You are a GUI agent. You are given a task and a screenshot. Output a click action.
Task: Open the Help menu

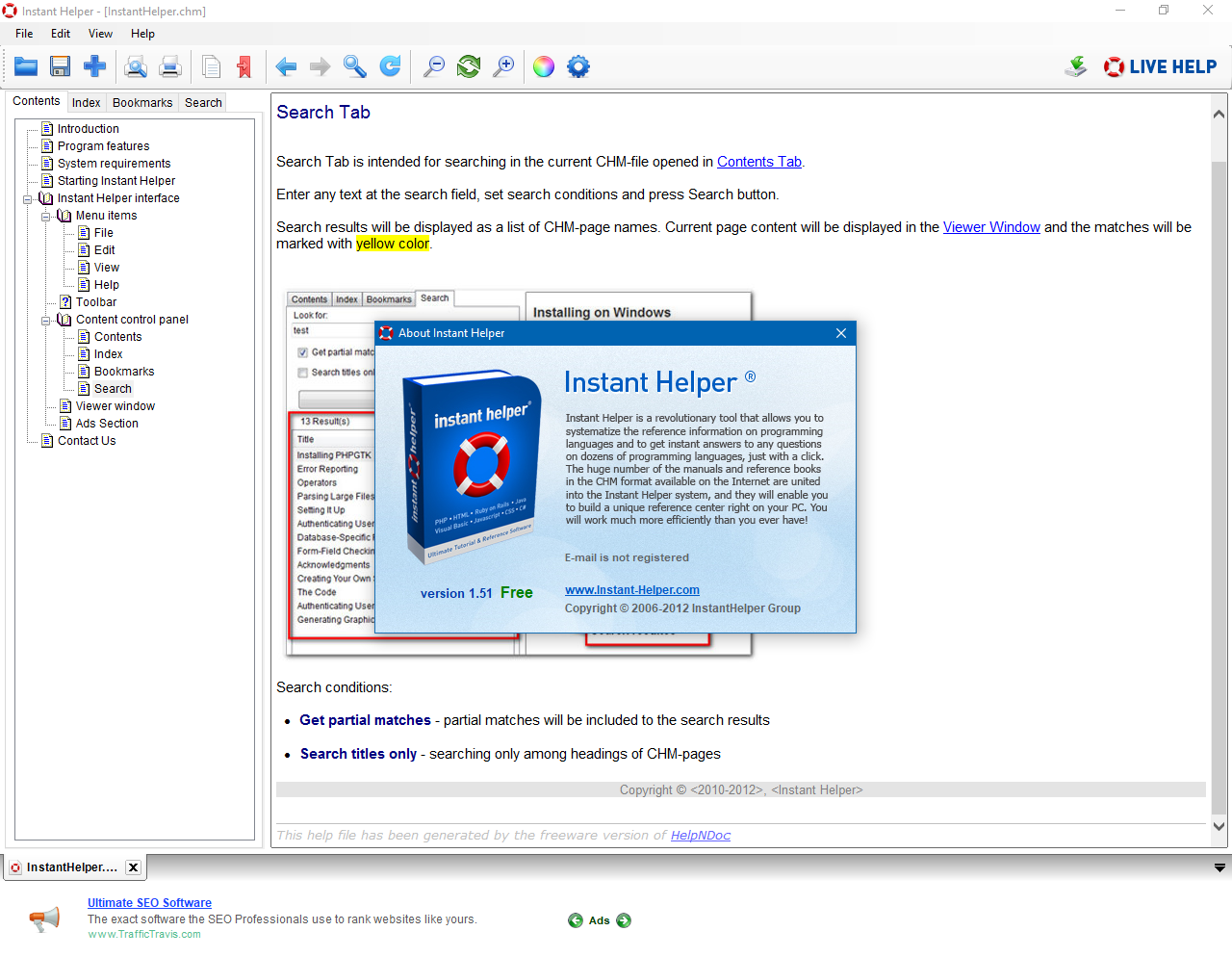tap(142, 34)
